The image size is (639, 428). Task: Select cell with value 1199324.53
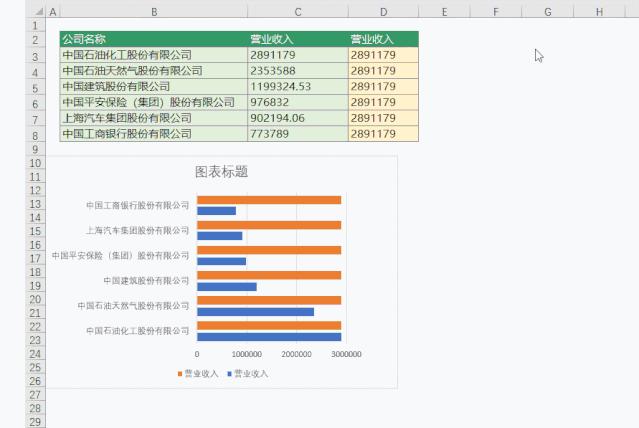[x=298, y=86]
